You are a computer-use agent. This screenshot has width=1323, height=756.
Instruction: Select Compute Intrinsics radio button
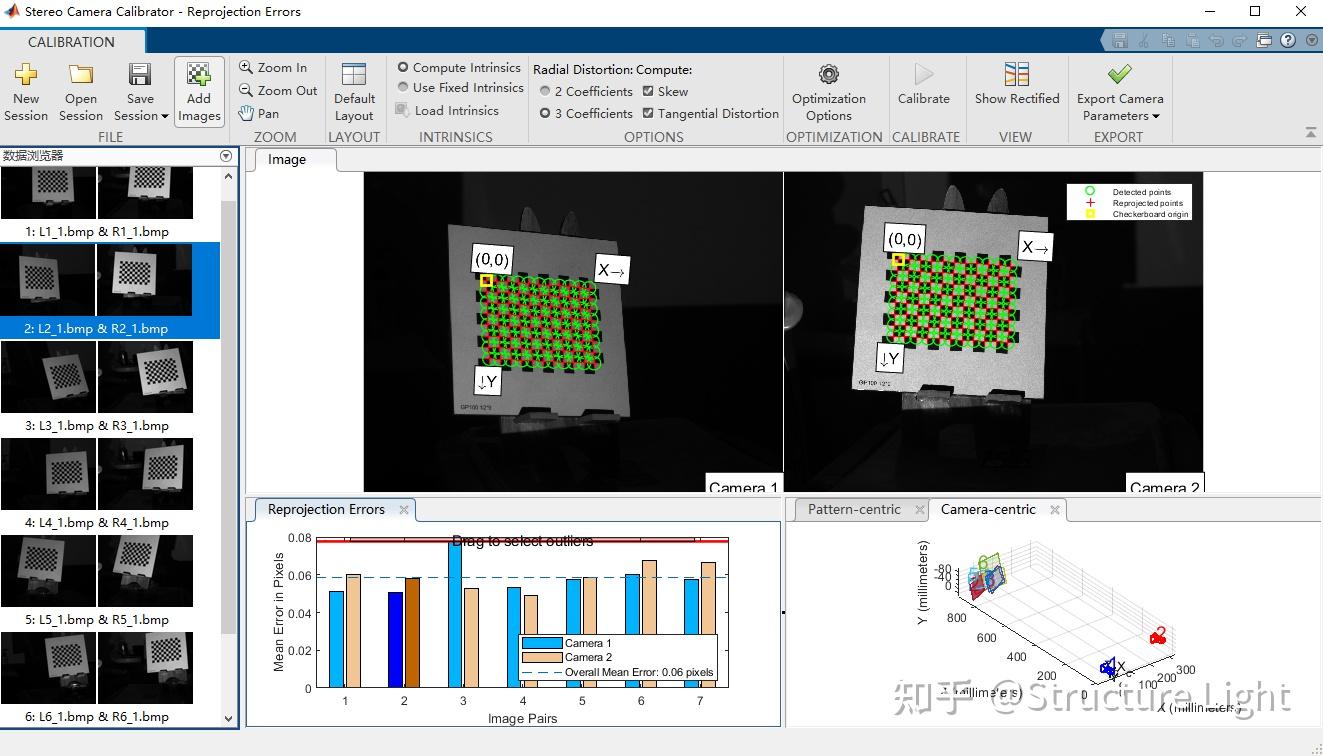pyautogui.click(x=403, y=67)
